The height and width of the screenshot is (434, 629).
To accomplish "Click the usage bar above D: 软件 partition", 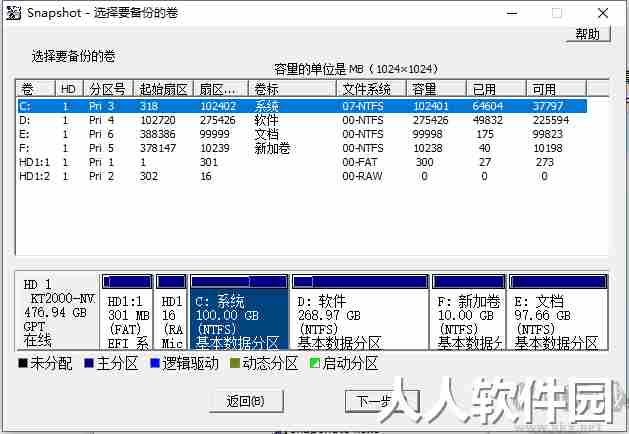I will [x=361, y=282].
